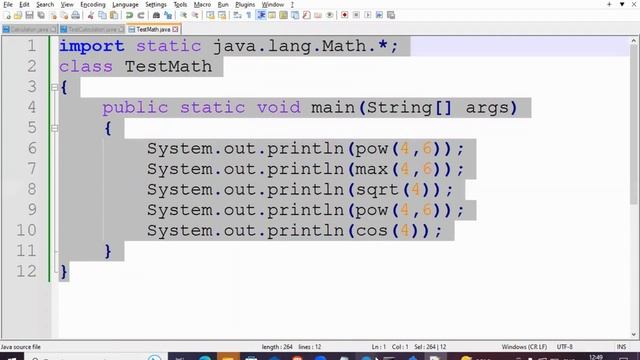The width and height of the screenshot is (640, 360).
Task: Toggle synchronize horizontal scrolling icon
Action: click(x=222, y=15)
